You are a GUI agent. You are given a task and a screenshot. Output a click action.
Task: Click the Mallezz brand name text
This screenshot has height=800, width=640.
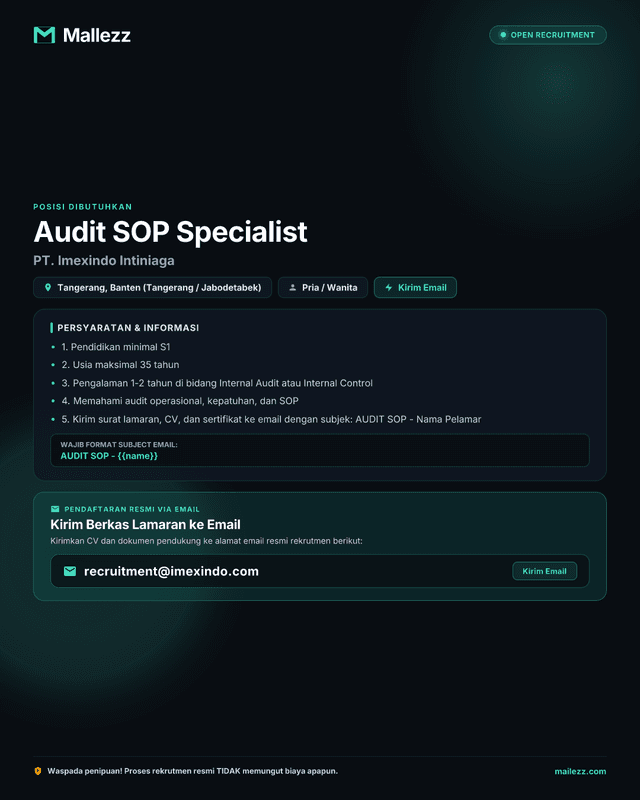click(x=96, y=35)
